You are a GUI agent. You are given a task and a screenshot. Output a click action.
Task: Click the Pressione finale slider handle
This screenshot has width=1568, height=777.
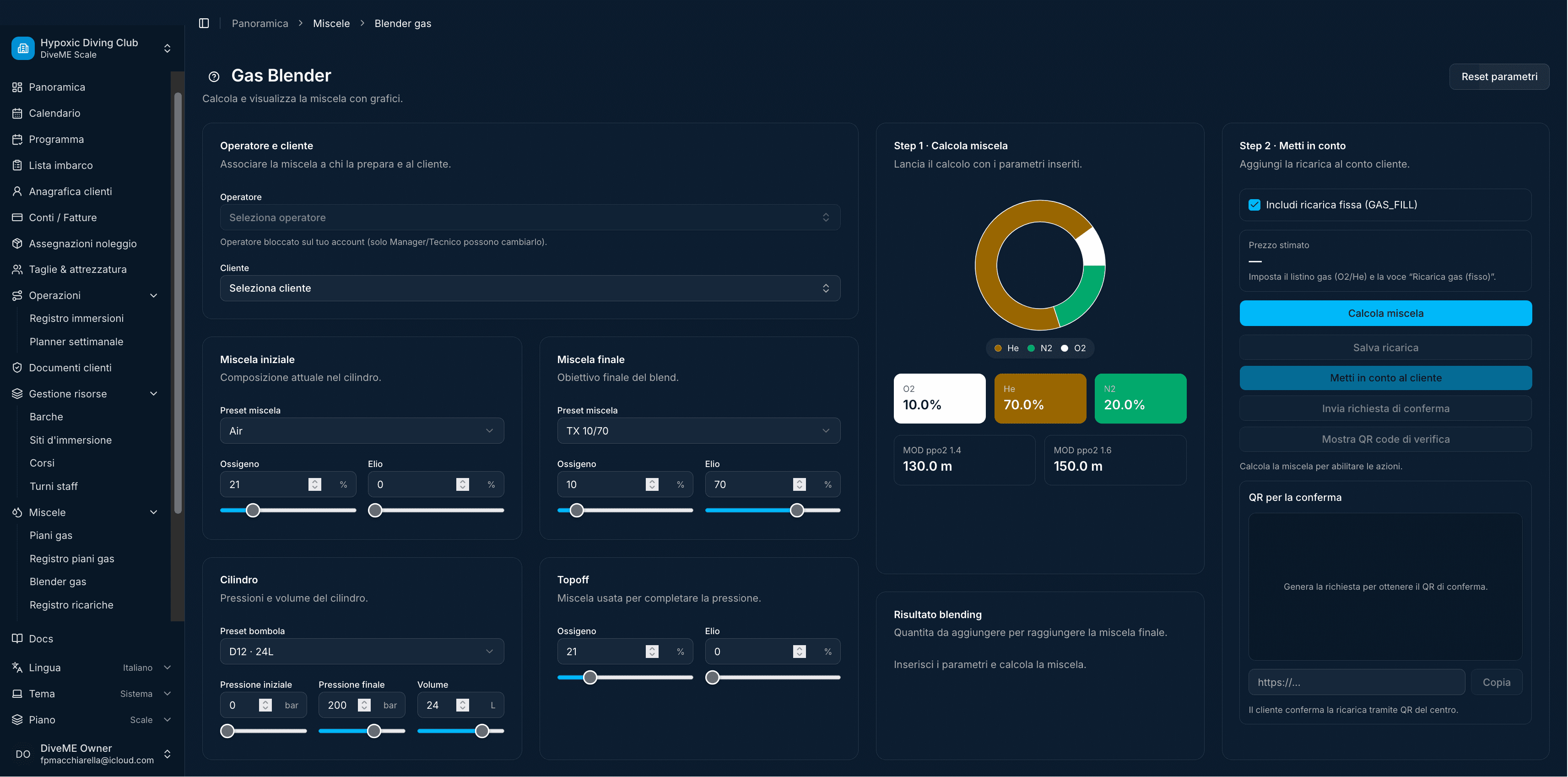tap(374, 731)
